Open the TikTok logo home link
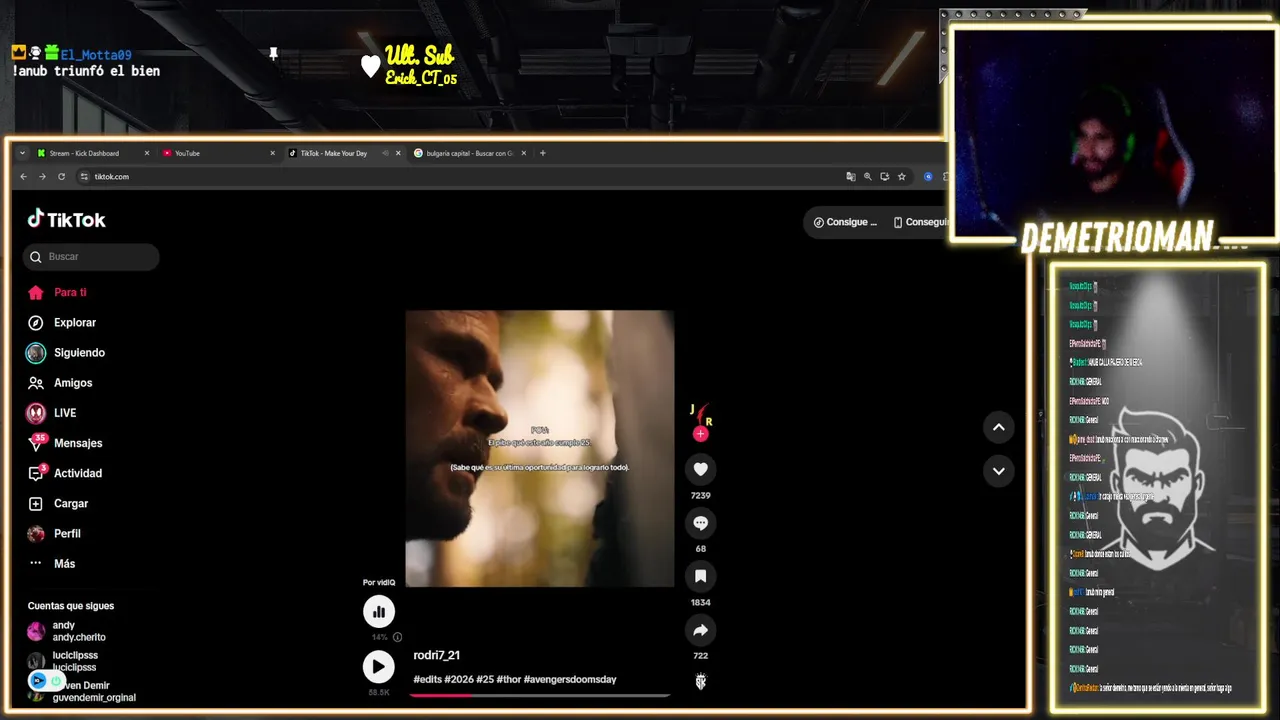Image resolution: width=1280 pixels, height=720 pixels. click(66, 219)
